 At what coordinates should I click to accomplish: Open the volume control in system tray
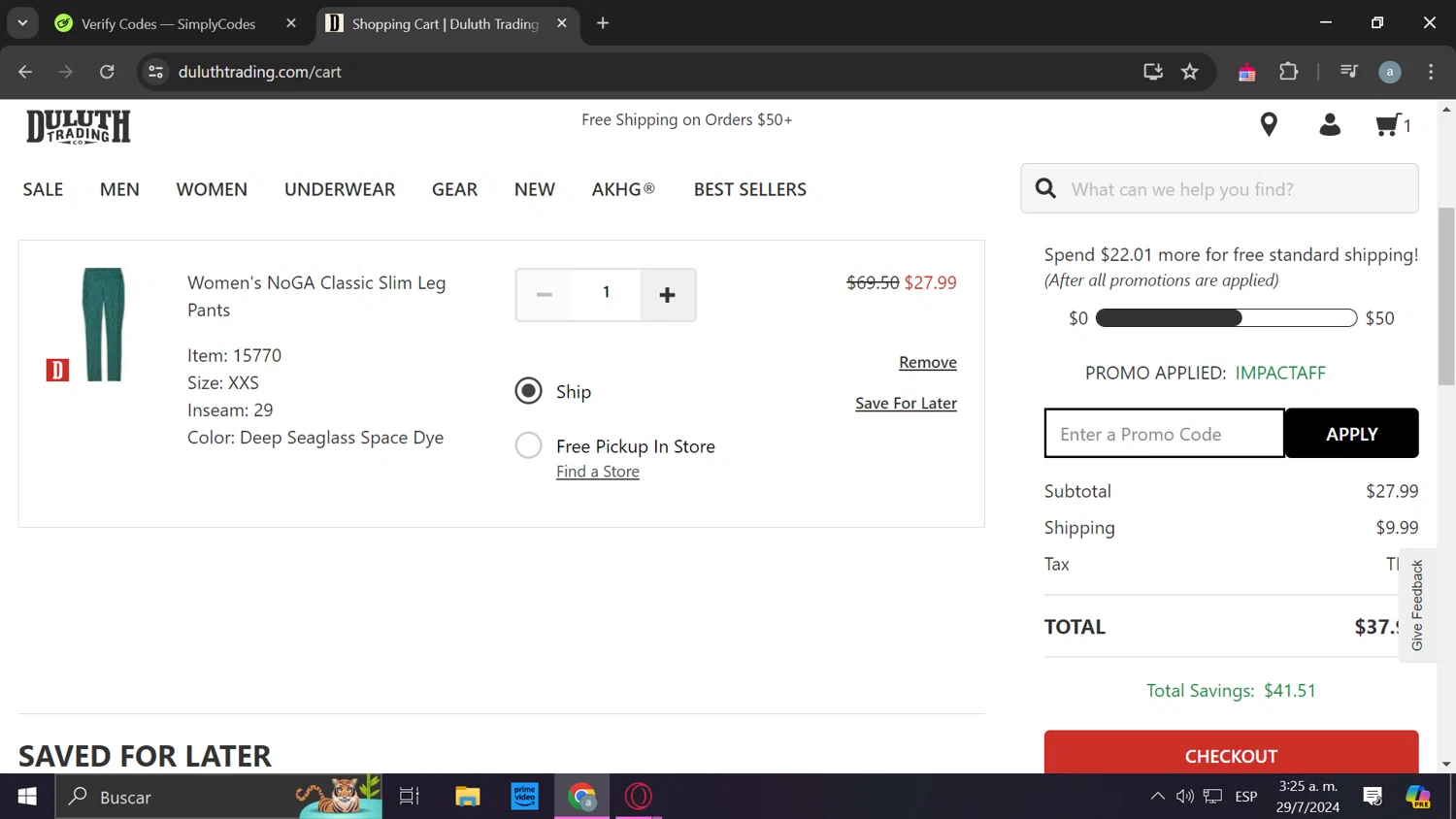point(1185,797)
